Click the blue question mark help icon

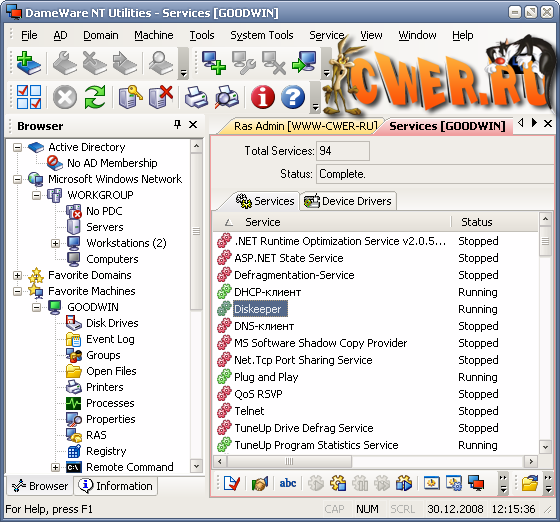coord(293,97)
